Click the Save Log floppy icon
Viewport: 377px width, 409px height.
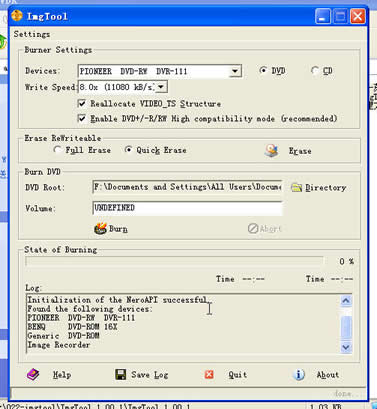pyautogui.click(x=120, y=375)
